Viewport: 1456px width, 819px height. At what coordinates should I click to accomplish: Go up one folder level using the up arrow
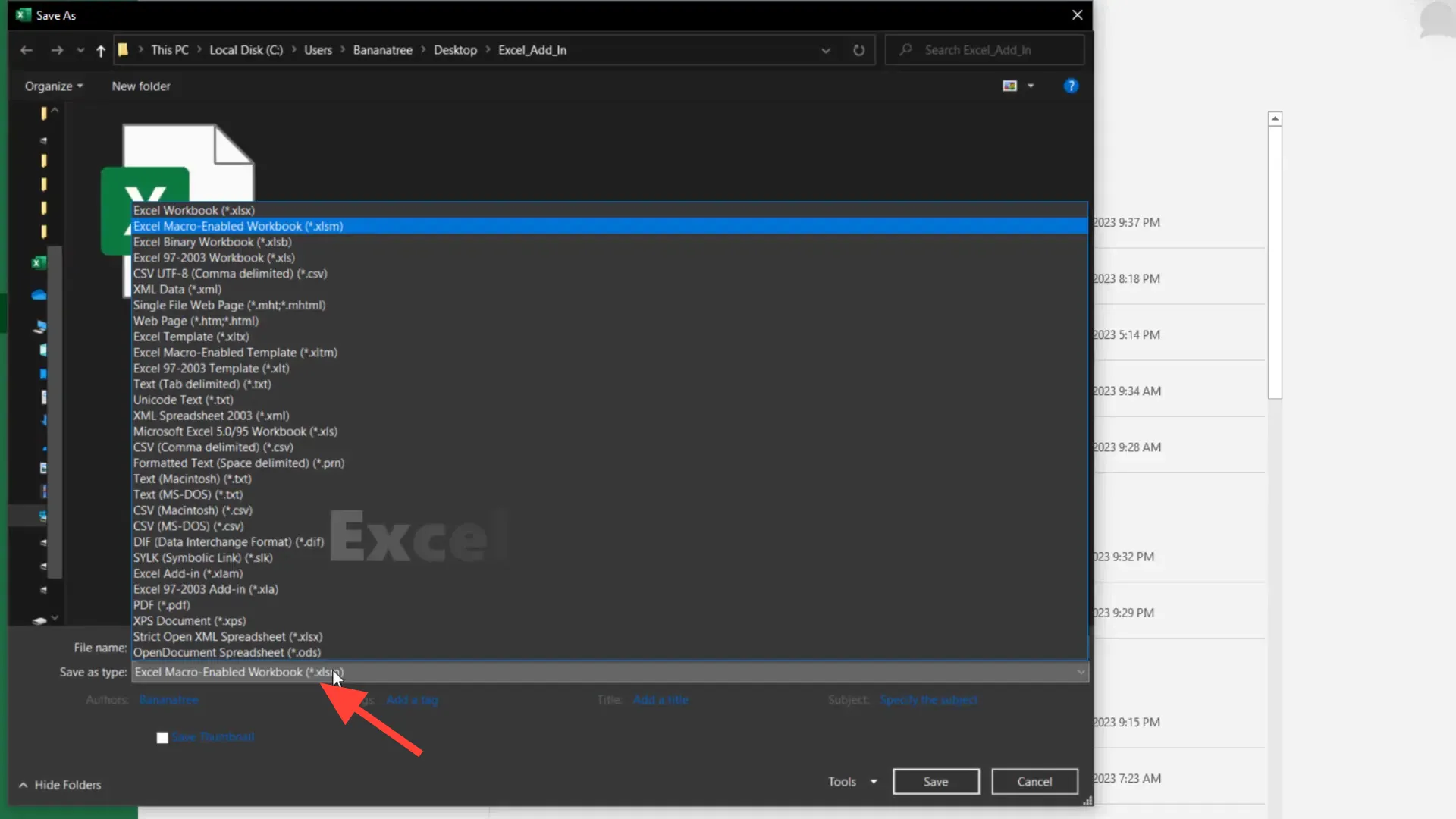100,50
